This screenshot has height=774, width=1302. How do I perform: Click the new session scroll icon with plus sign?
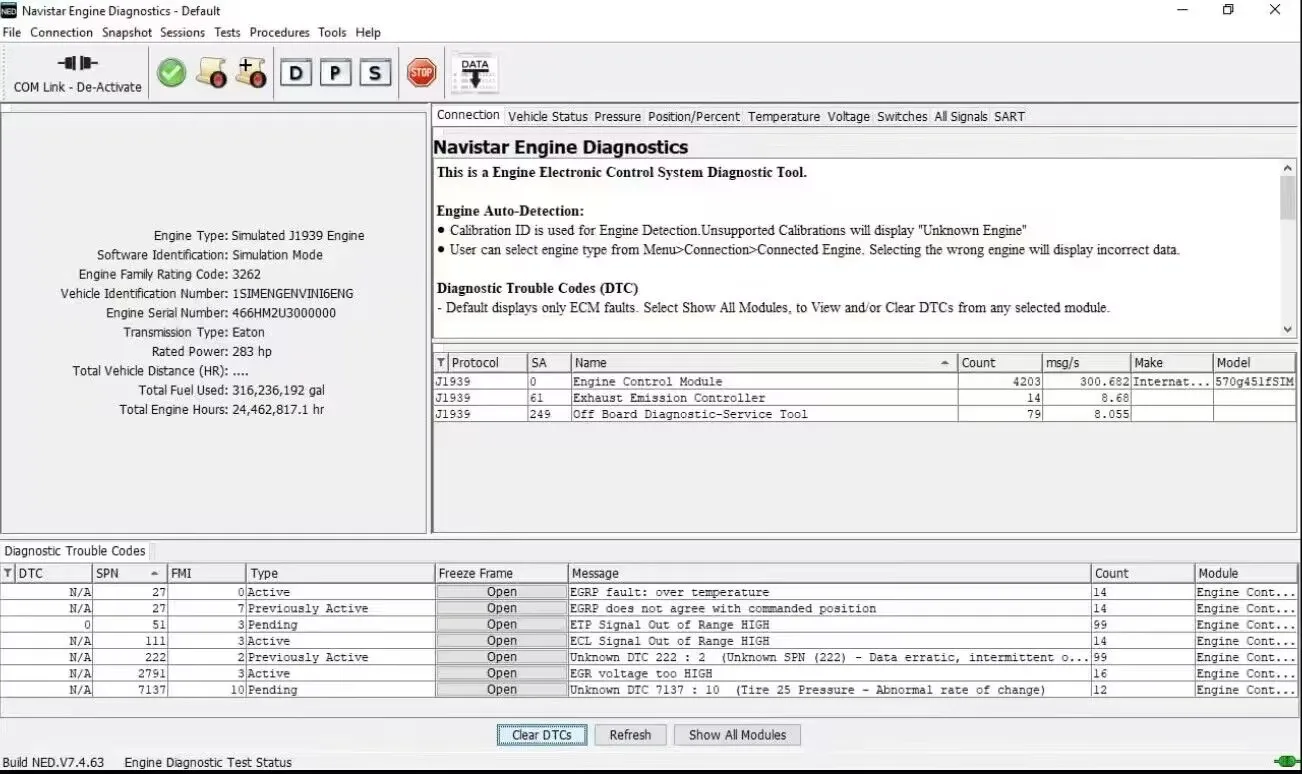(250, 72)
